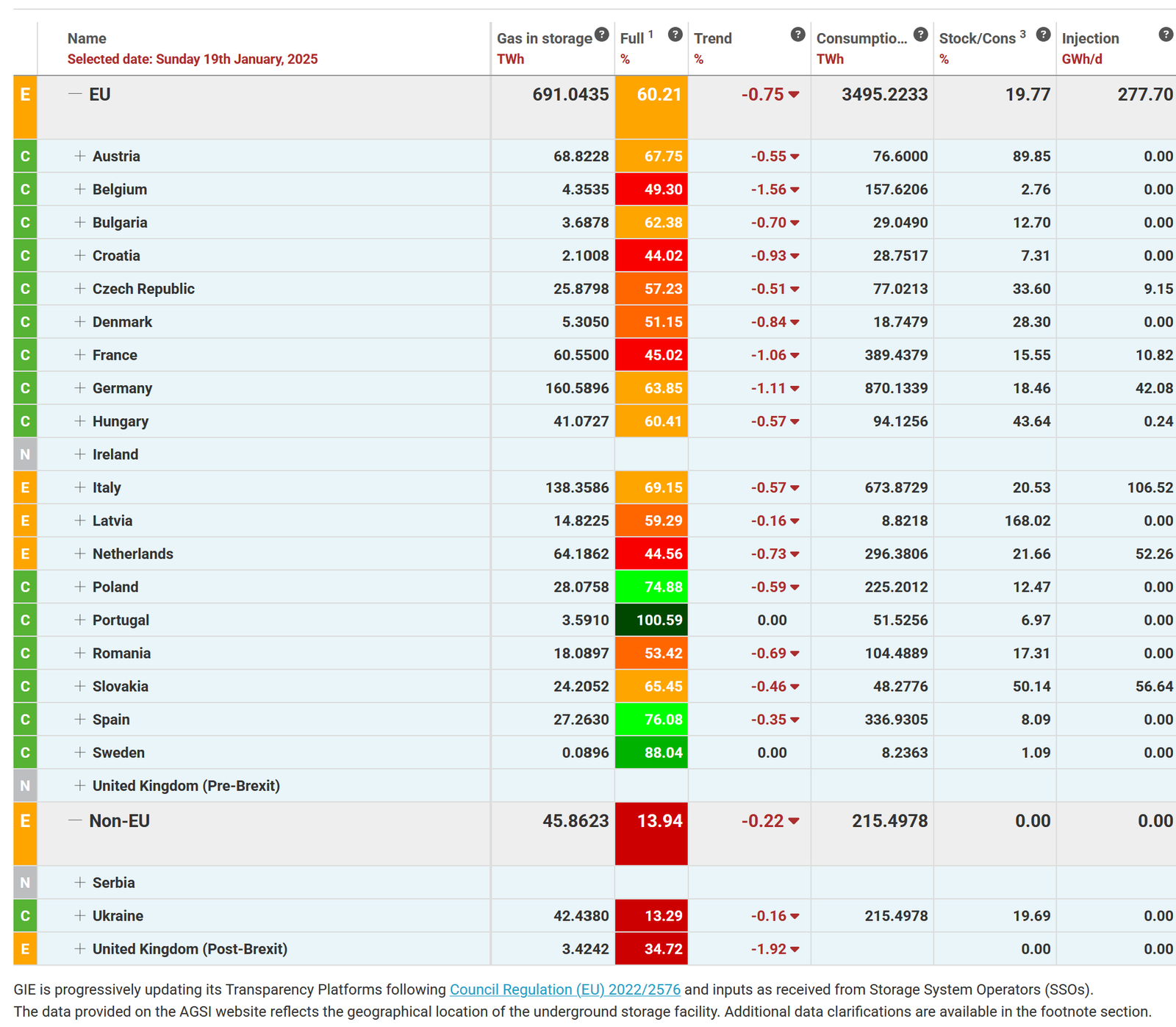The width and height of the screenshot is (1176, 1027).
Task: Sort table by Name column header
Action: point(87,39)
